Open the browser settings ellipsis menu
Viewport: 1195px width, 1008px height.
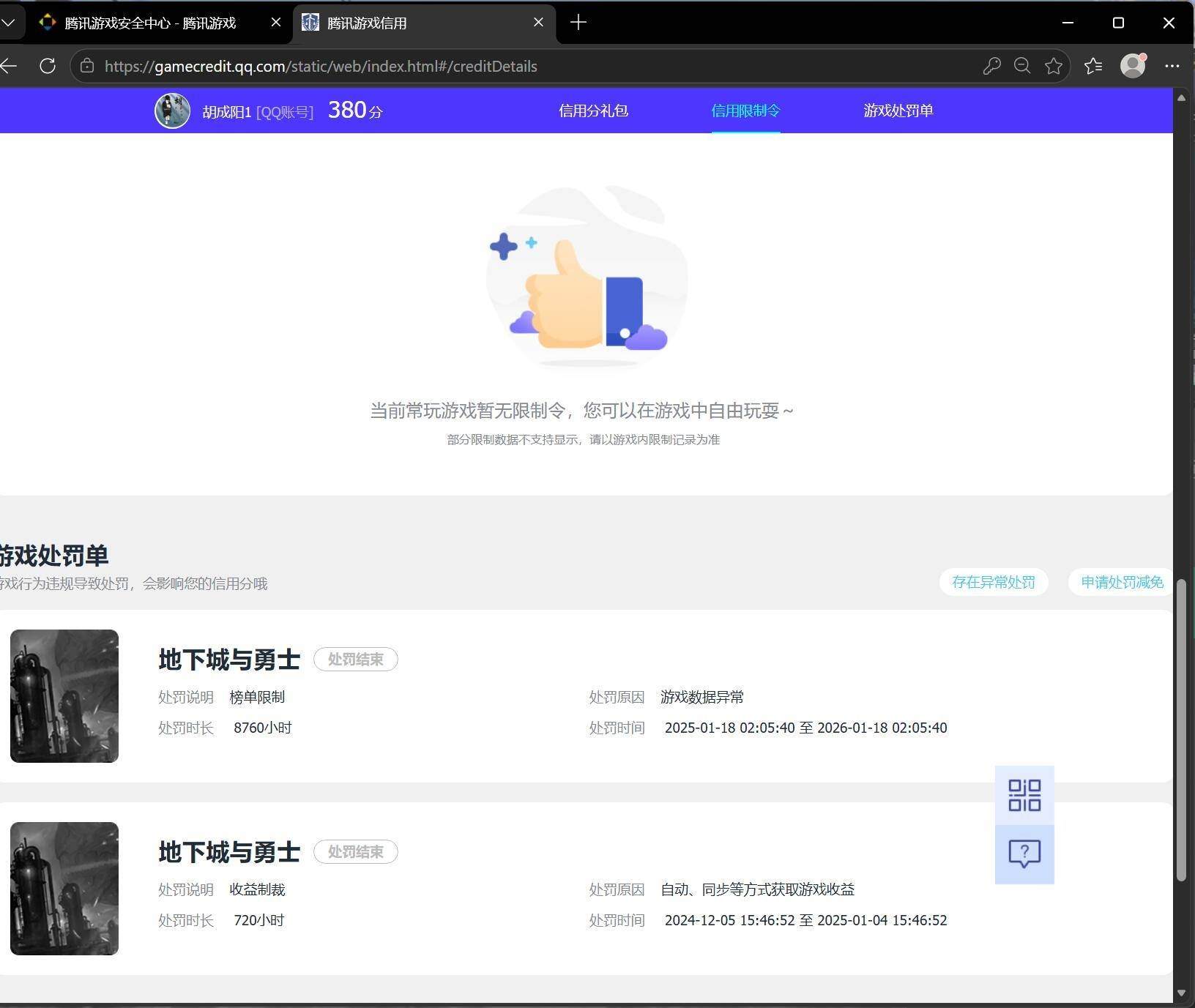click(1172, 66)
